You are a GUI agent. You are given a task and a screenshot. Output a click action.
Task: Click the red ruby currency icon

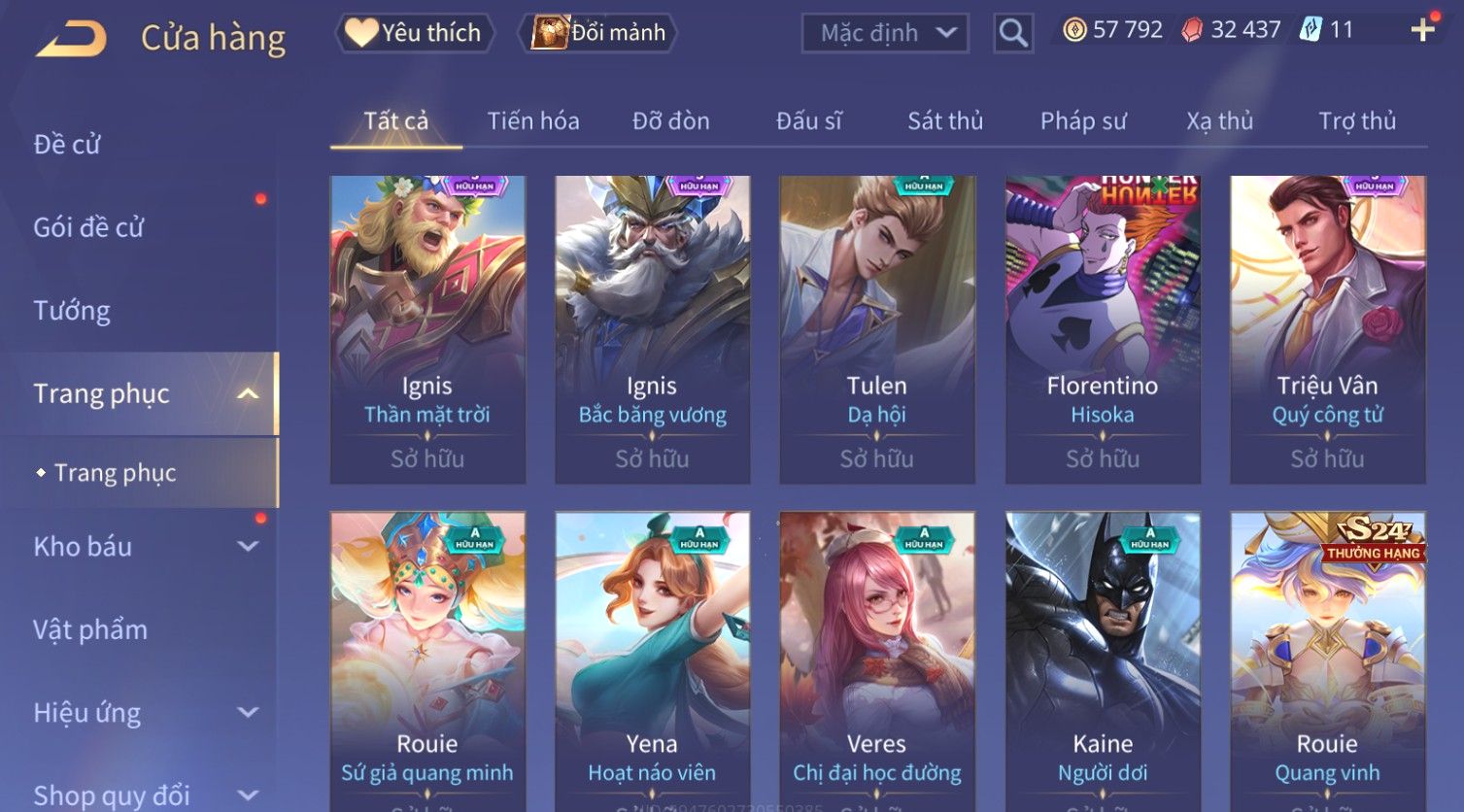pyautogui.click(x=1192, y=30)
